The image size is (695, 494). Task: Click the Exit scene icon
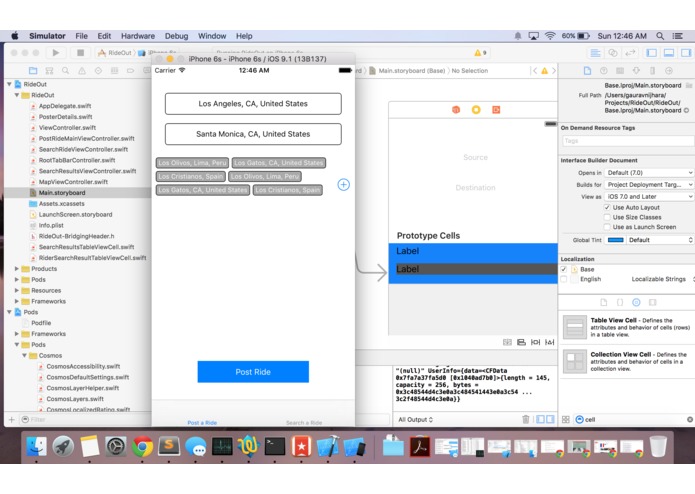496,109
